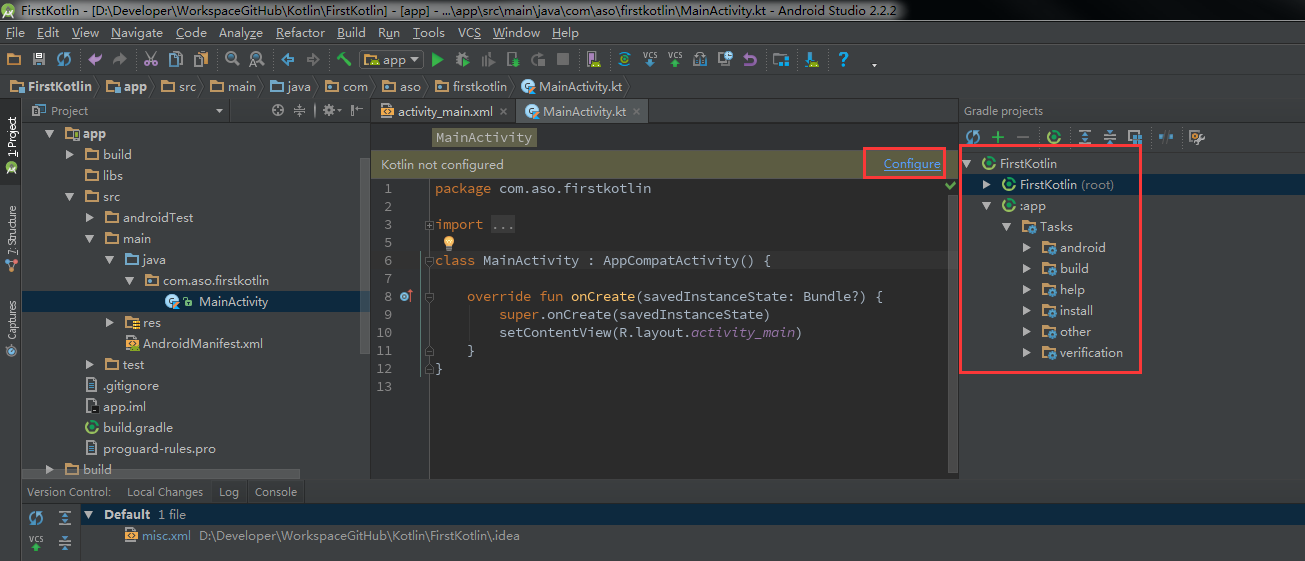Toggle fold marker on class MainActivity line
1305x561 pixels.
[430, 261]
